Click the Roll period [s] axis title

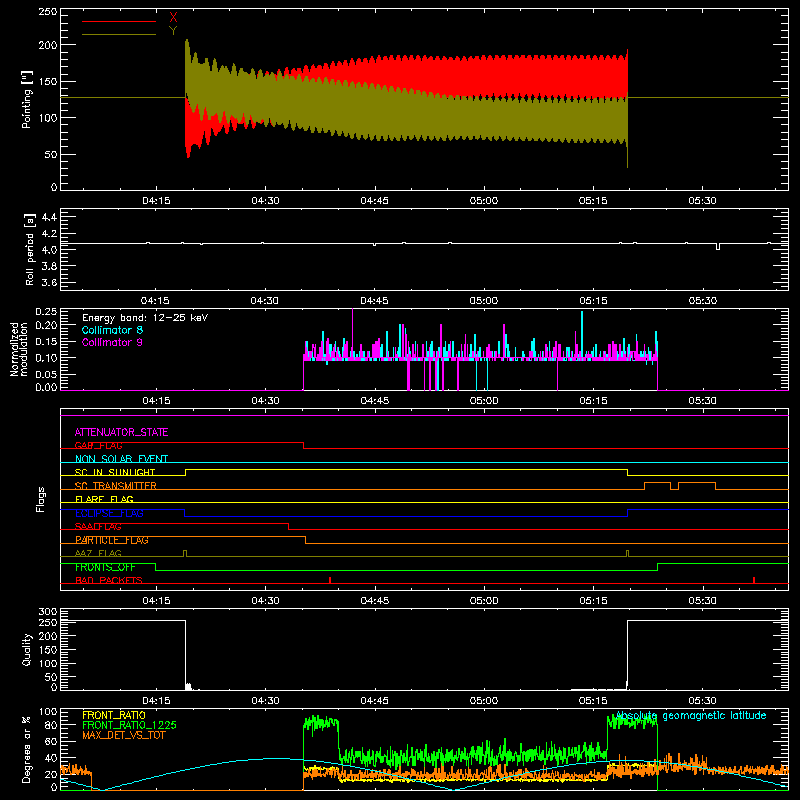click(30, 249)
